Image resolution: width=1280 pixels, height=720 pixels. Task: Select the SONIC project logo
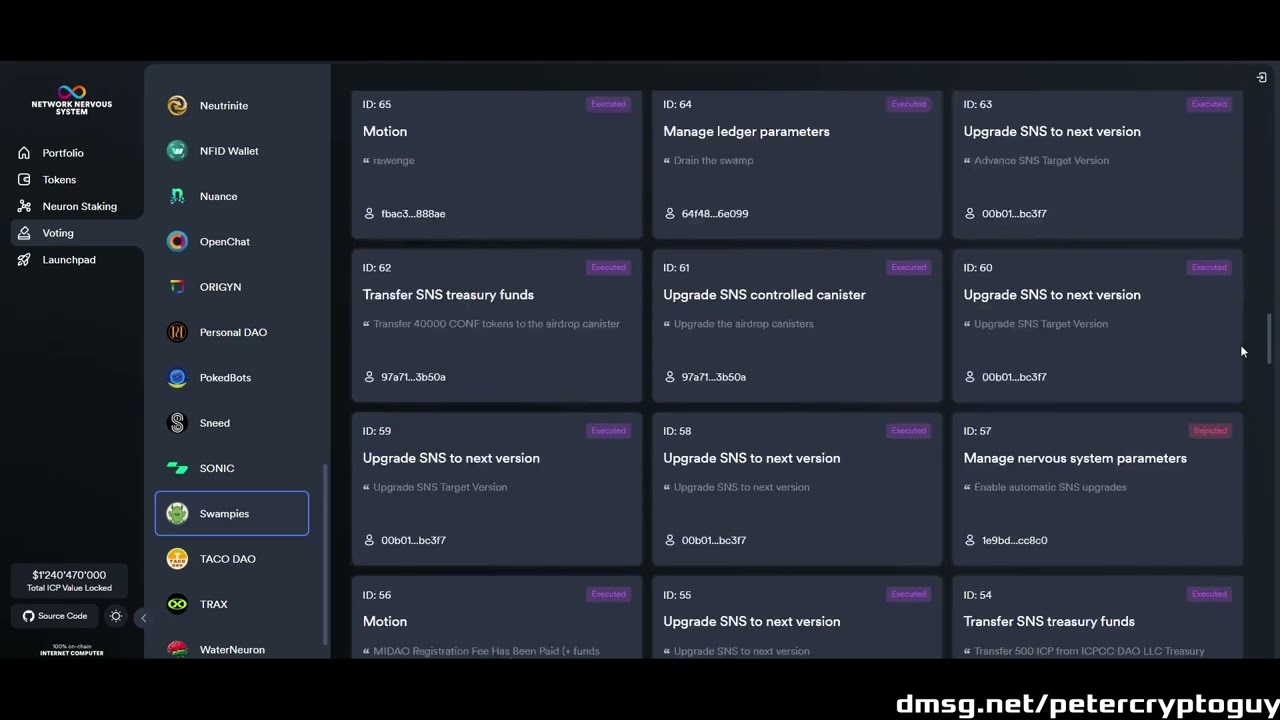click(177, 468)
